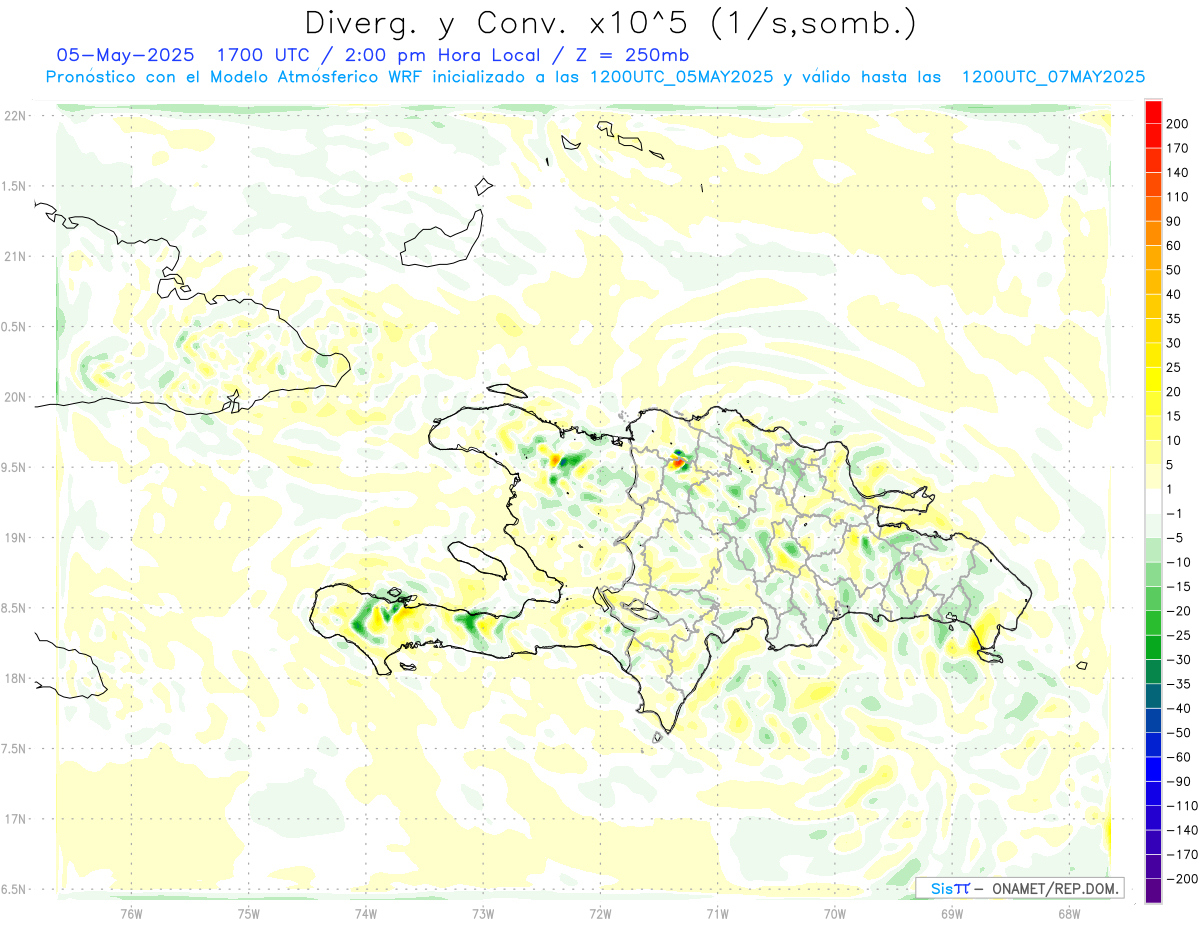Click the "-60" legend value
The image size is (1200, 927).
tap(1179, 757)
